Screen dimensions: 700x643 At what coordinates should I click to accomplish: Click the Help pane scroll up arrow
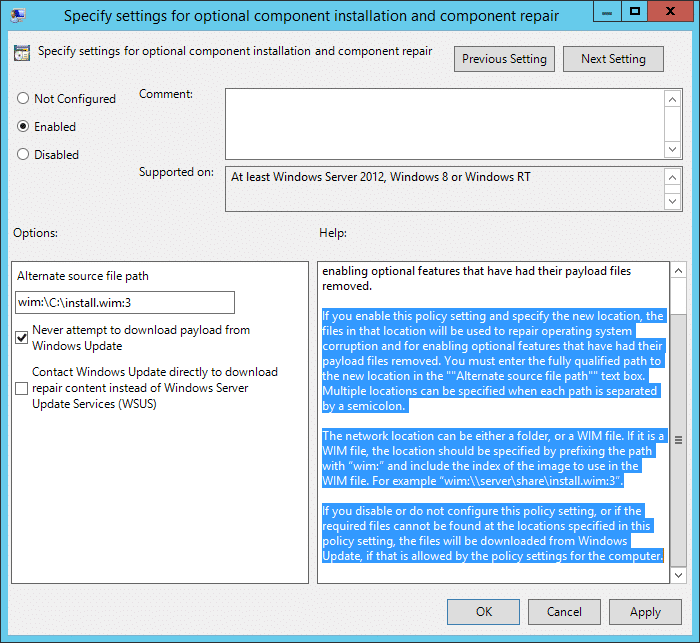pos(677,271)
